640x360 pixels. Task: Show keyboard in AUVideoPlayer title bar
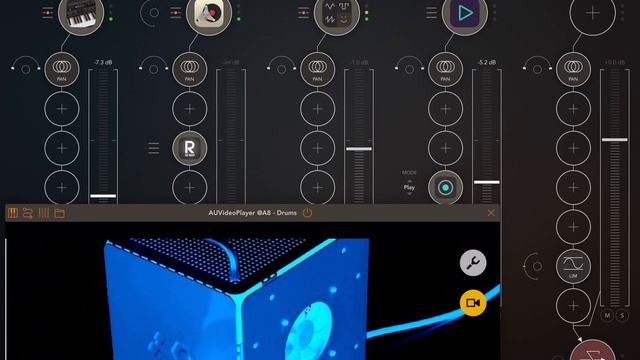(x=13, y=213)
